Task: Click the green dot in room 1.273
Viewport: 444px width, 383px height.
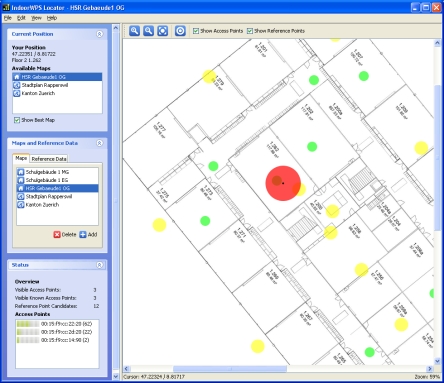Action: tap(205, 220)
